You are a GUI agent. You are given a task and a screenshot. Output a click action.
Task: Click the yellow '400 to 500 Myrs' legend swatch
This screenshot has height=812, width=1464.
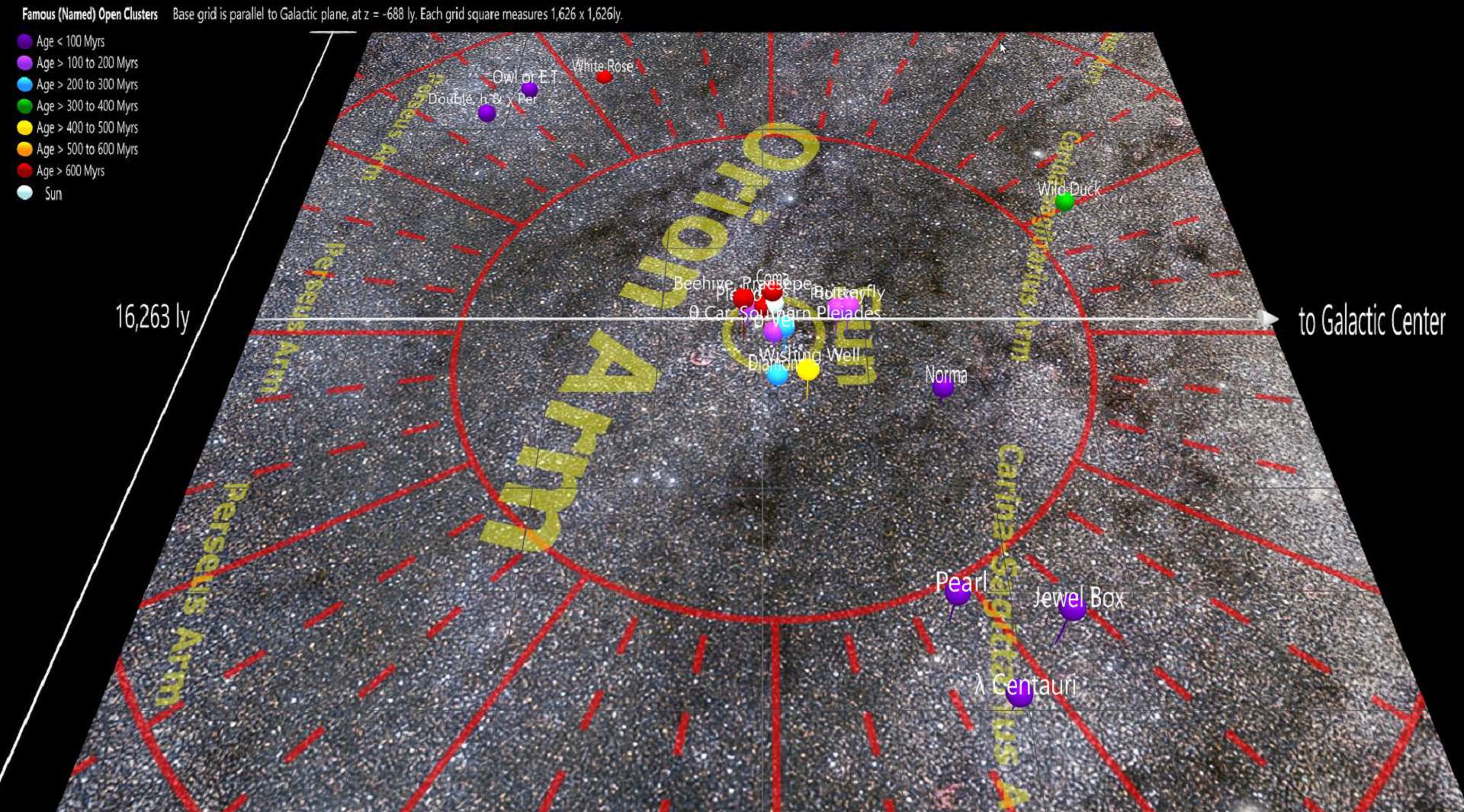click(24, 127)
